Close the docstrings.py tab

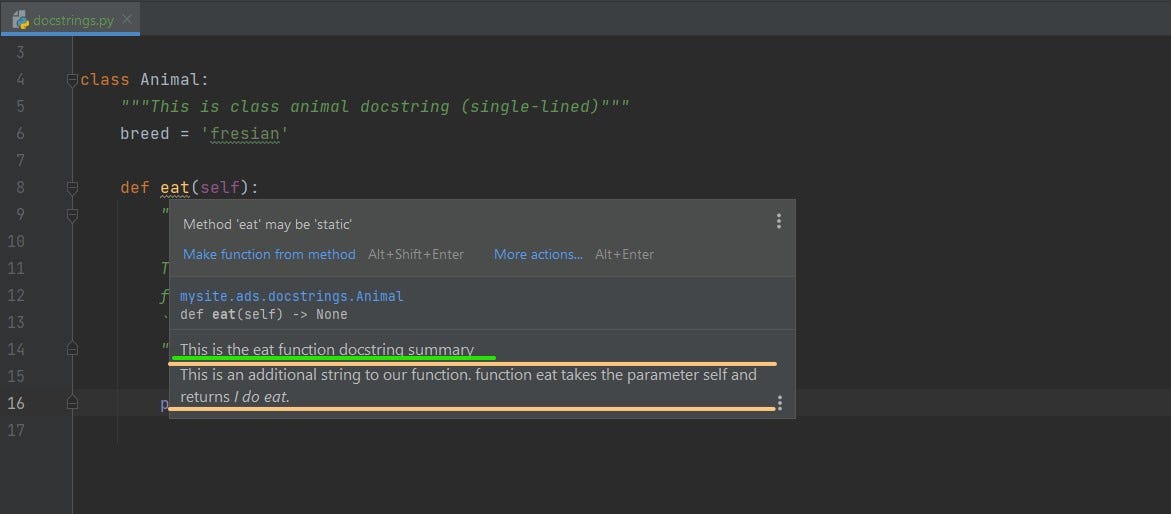tap(126, 19)
